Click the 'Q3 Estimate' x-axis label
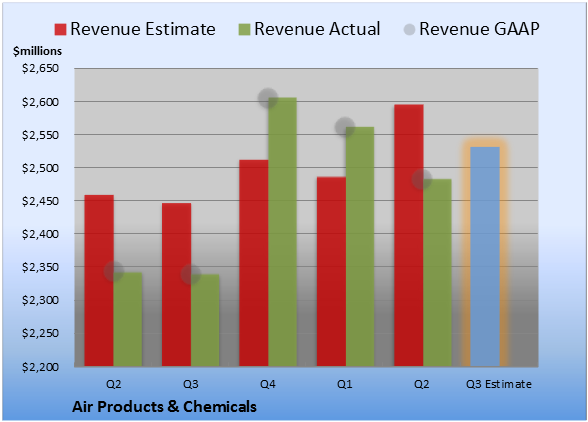 499,384
